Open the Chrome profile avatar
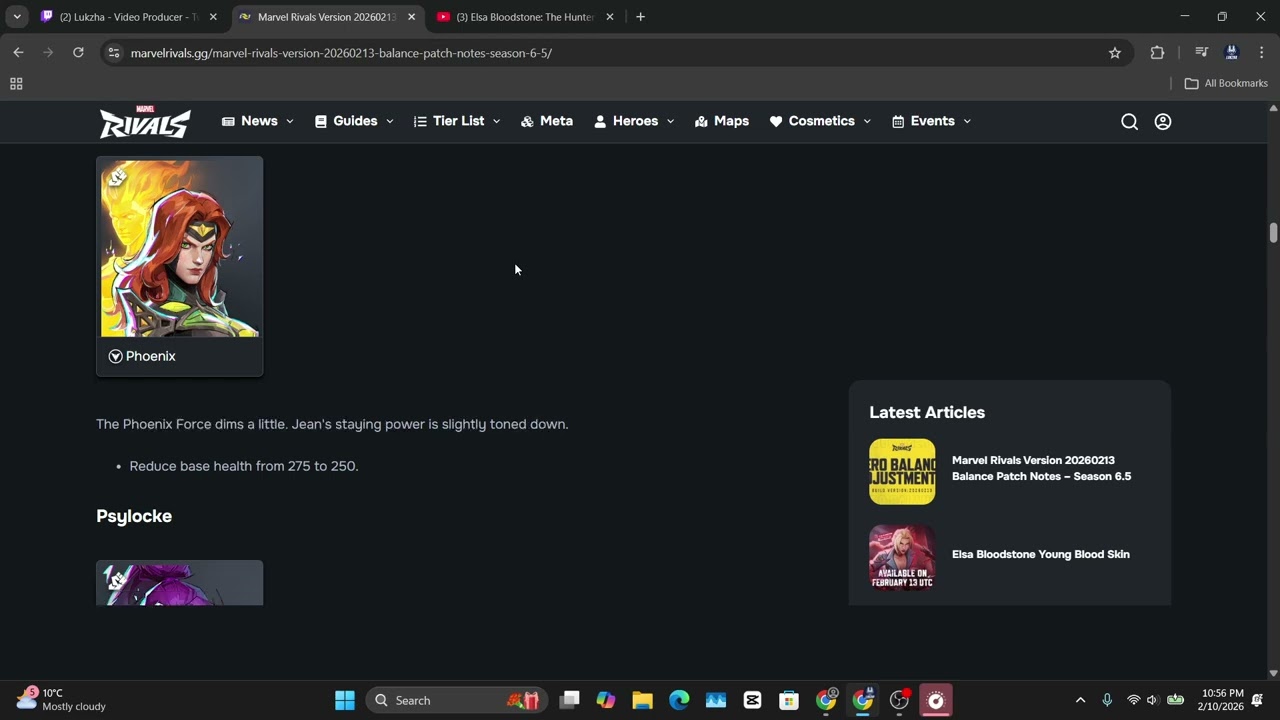The height and width of the screenshot is (720, 1280). pyautogui.click(x=1231, y=53)
